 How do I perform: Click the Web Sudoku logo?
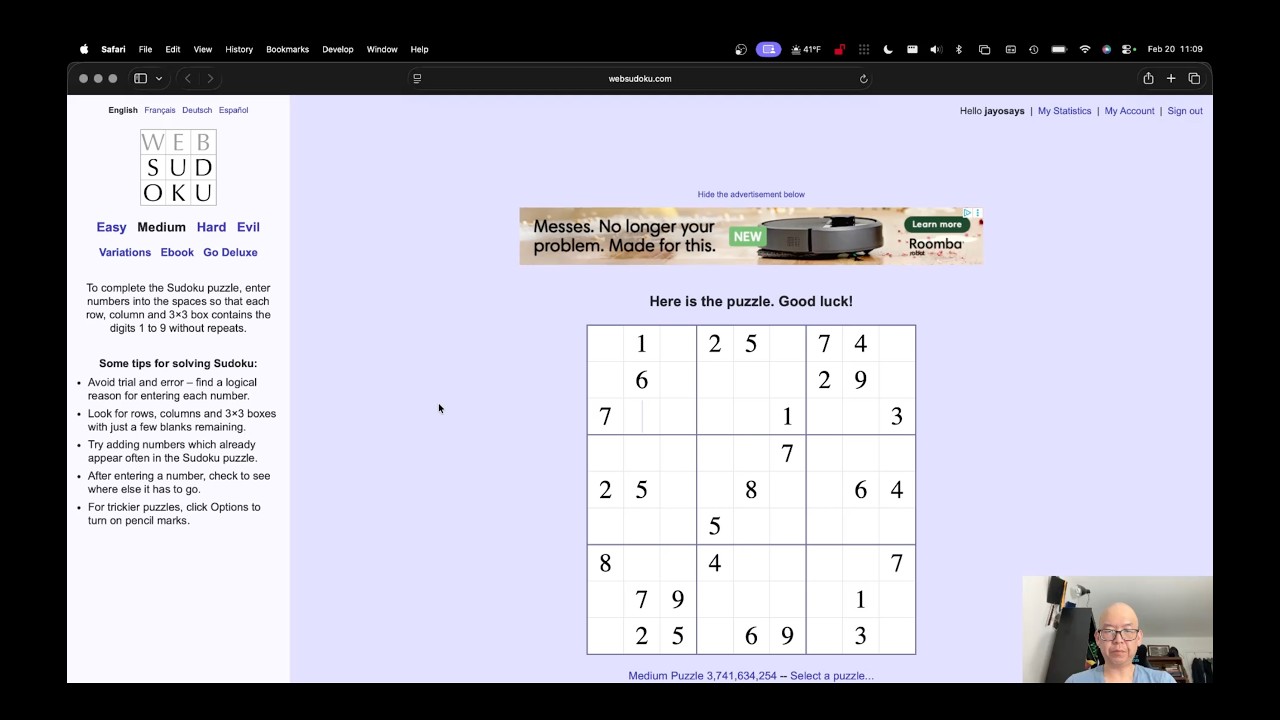[x=178, y=167]
